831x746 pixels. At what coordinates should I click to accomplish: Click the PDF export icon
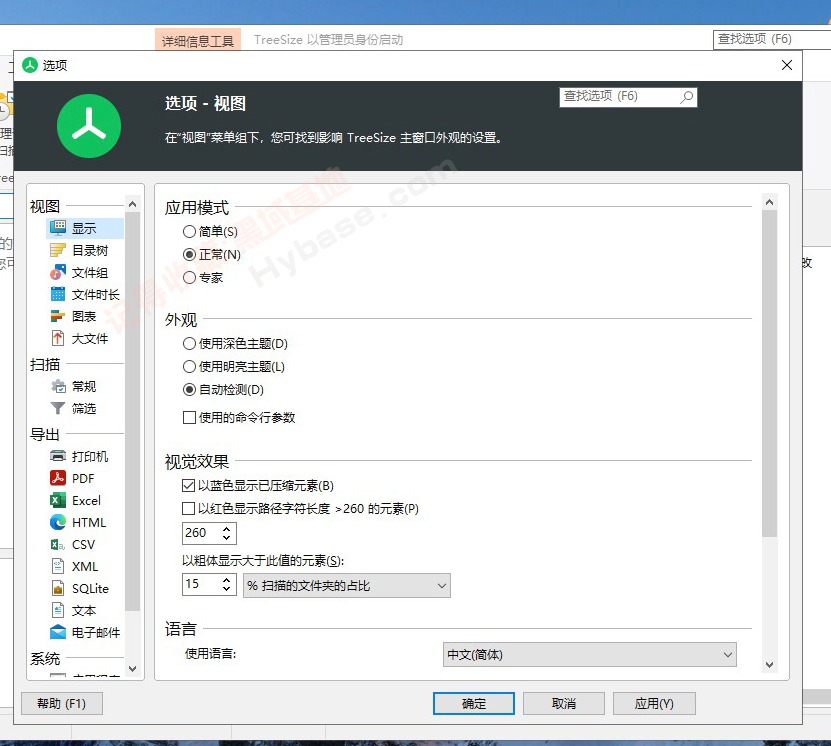[x=59, y=478]
